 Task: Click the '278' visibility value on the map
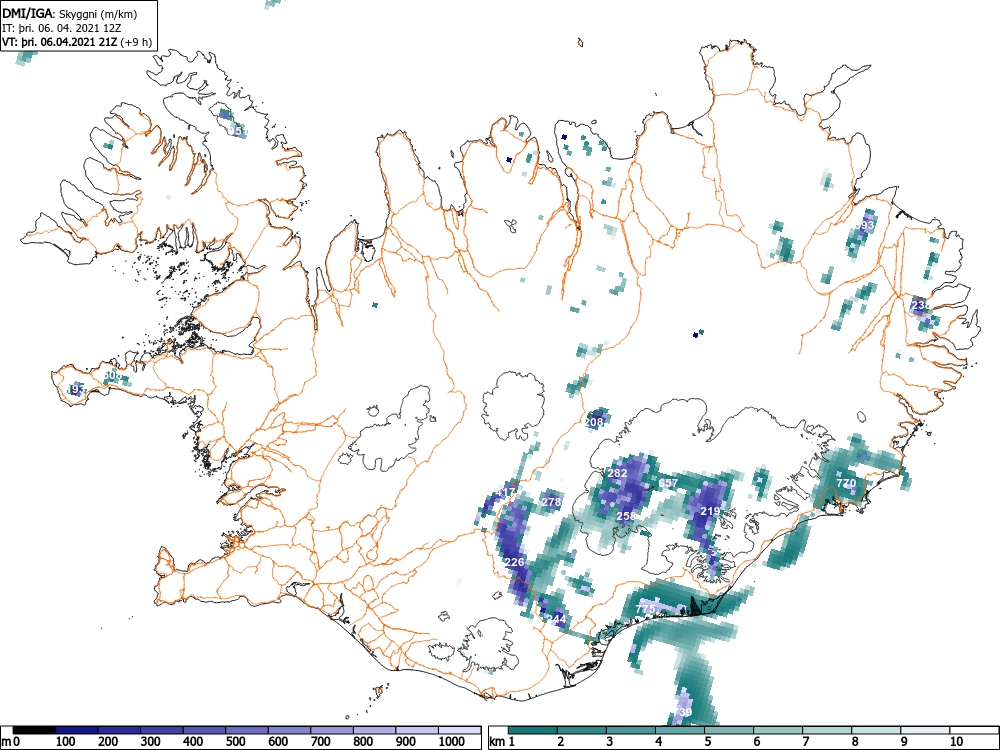coord(551,501)
